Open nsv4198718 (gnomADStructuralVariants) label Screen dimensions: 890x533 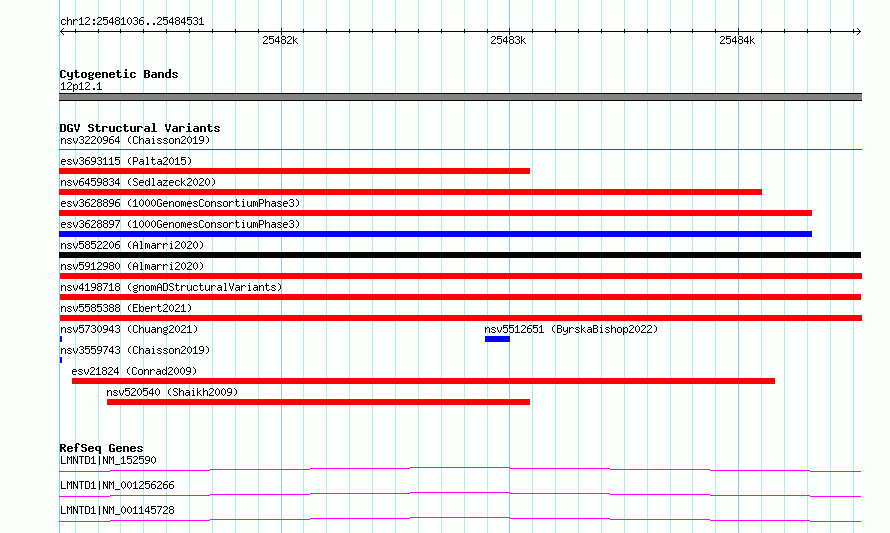click(x=171, y=287)
